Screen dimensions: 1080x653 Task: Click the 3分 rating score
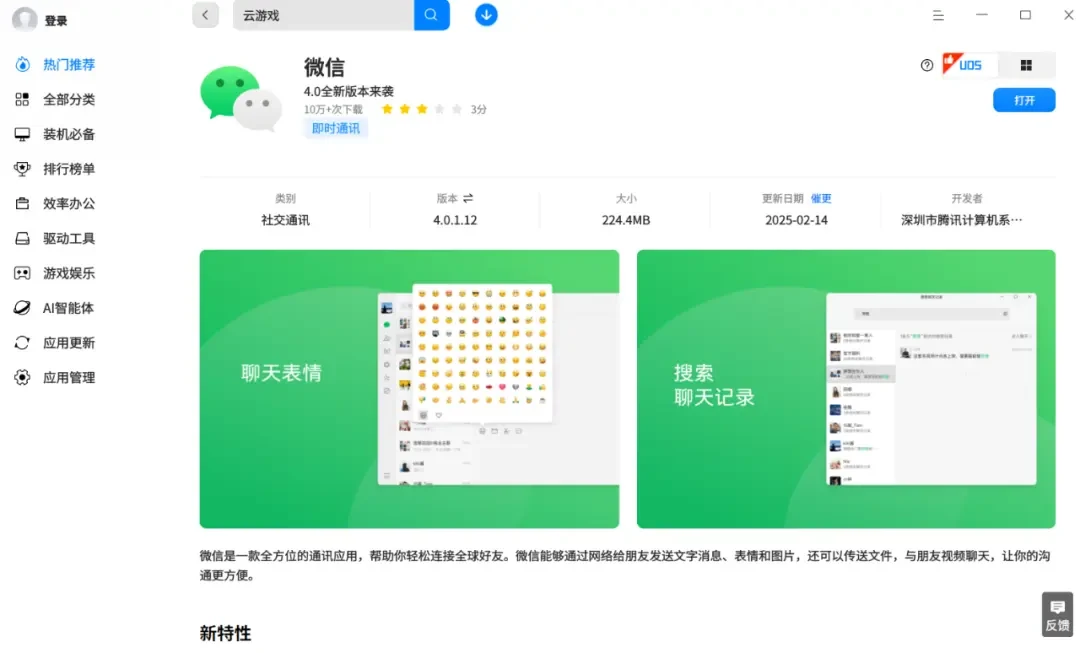coord(479,109)
